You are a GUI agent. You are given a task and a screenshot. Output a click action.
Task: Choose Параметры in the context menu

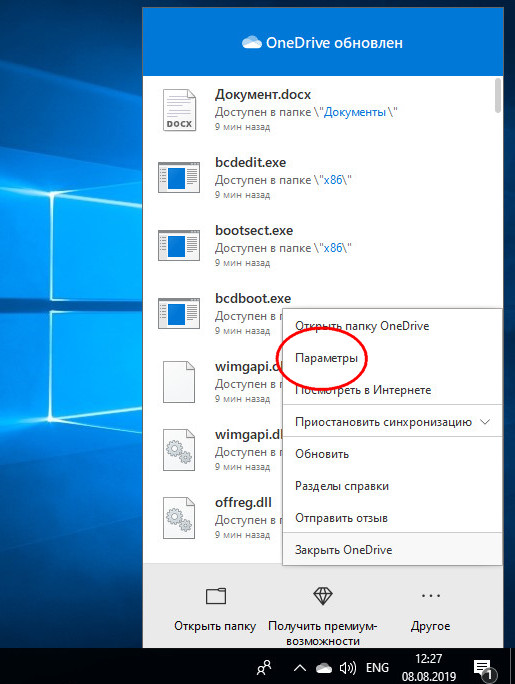[392, 358]
